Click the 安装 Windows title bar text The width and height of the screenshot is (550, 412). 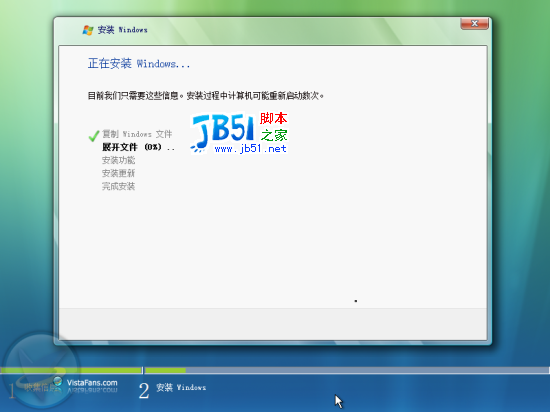click(122, 30)
